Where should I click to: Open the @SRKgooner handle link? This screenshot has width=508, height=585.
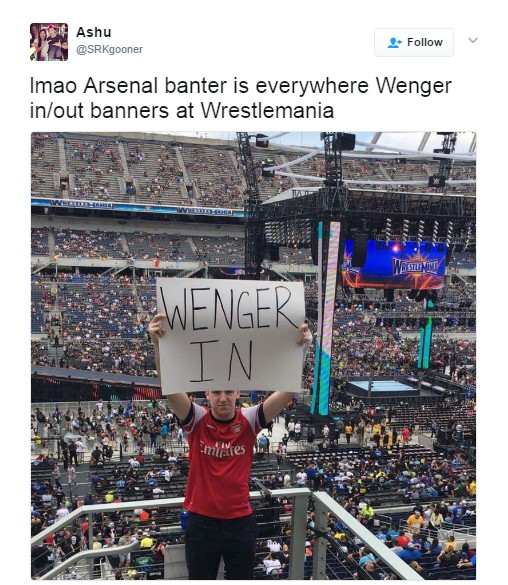[109, 49]
